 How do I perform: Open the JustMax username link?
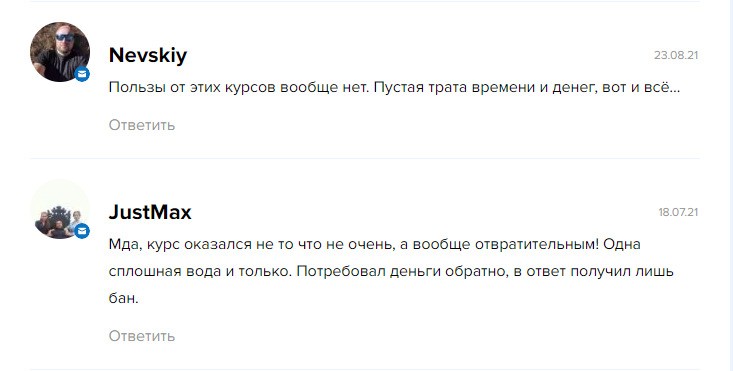[150, 212]
